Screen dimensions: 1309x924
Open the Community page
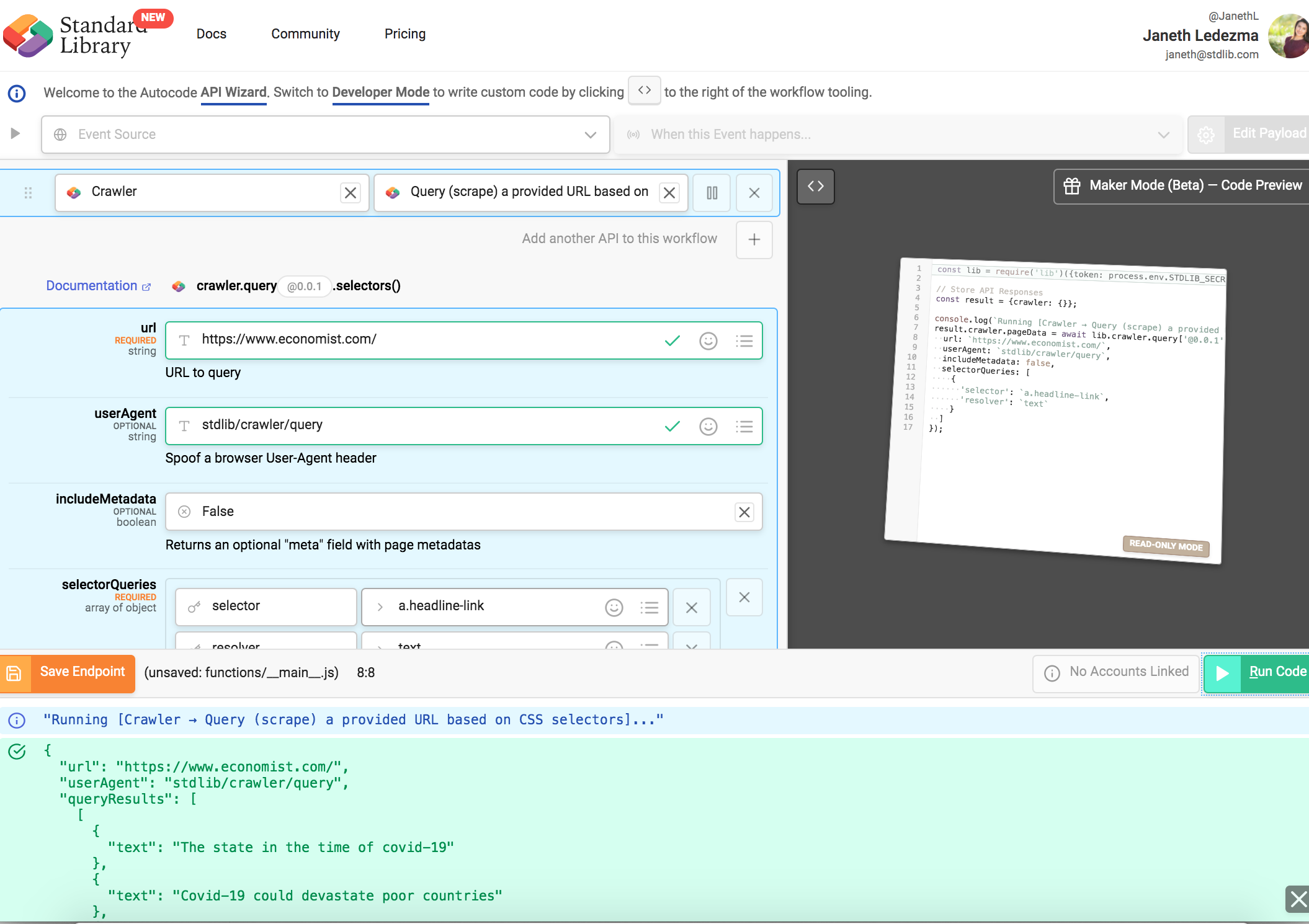click(x=305, y=34)
